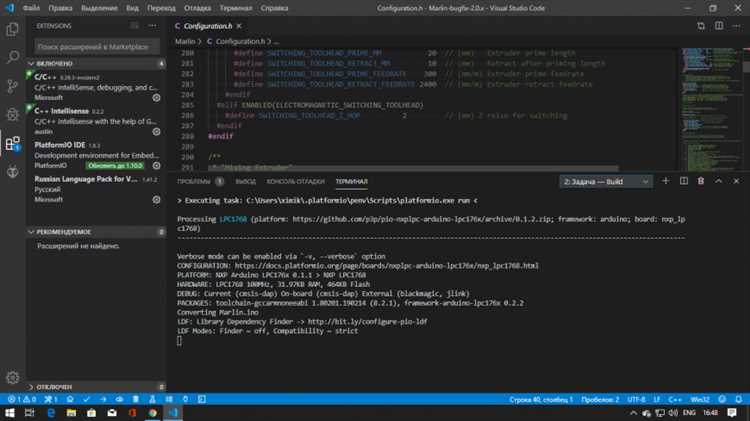Open the Extensions view in activity bar
Screen dimensions: 750x421
pos(12,143)
